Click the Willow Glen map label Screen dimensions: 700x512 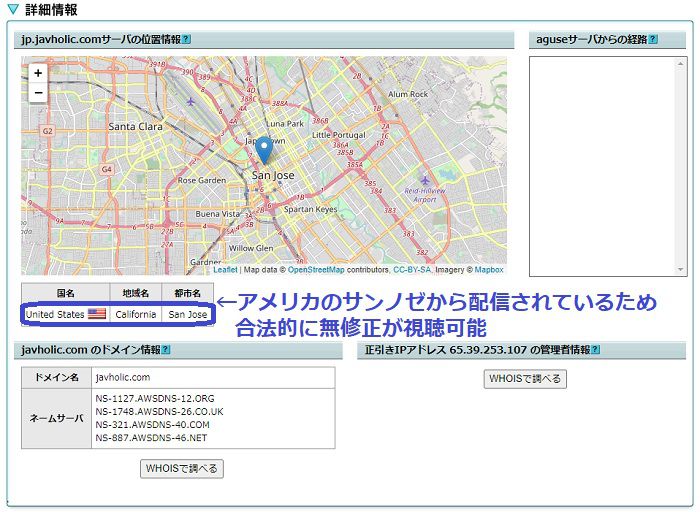click(251, 248)
